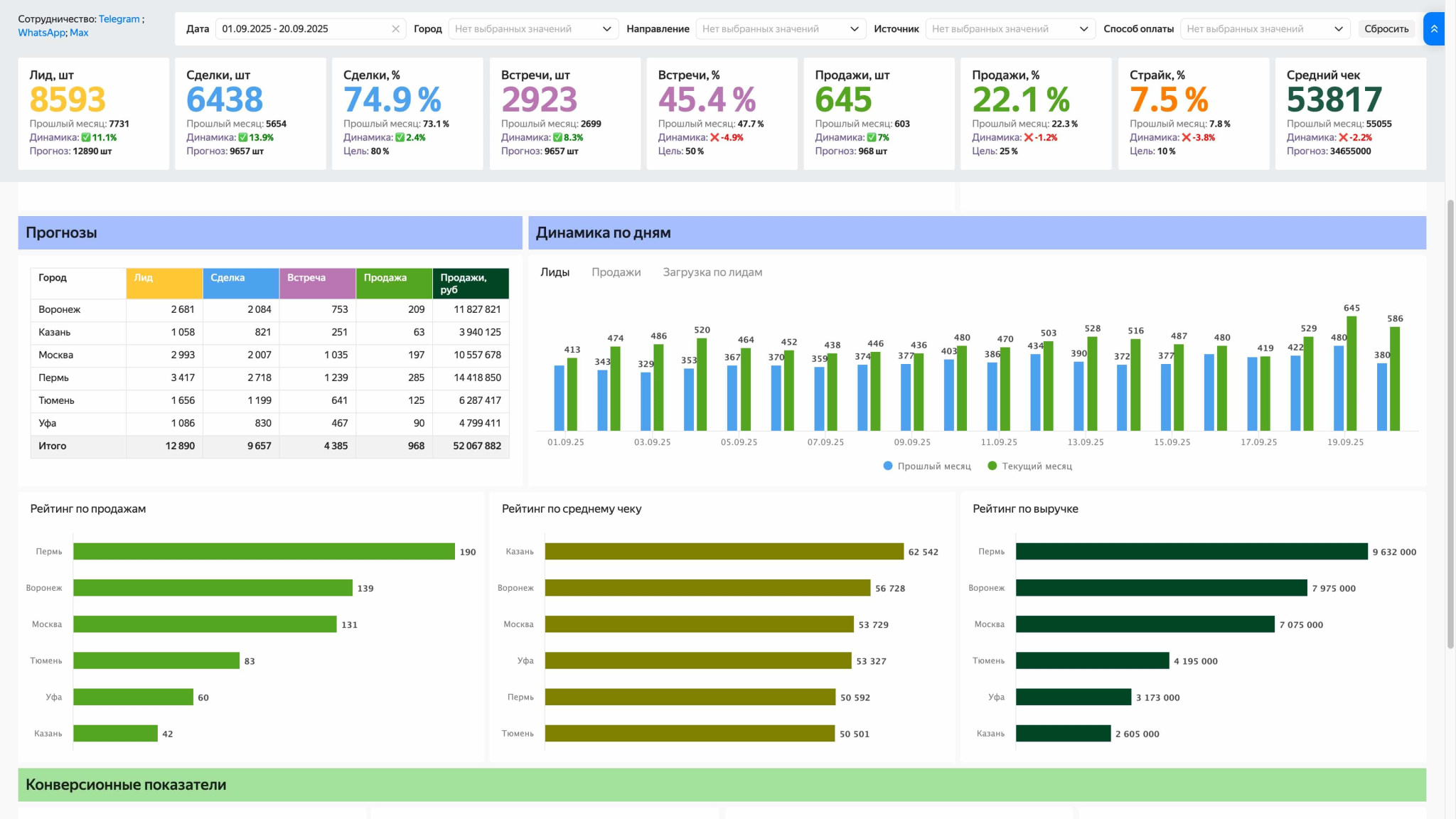Image resolution: width=1456 pixels, height=819 pixels.
Task: Sort table by the Лид column header
Action: point(164,284)
